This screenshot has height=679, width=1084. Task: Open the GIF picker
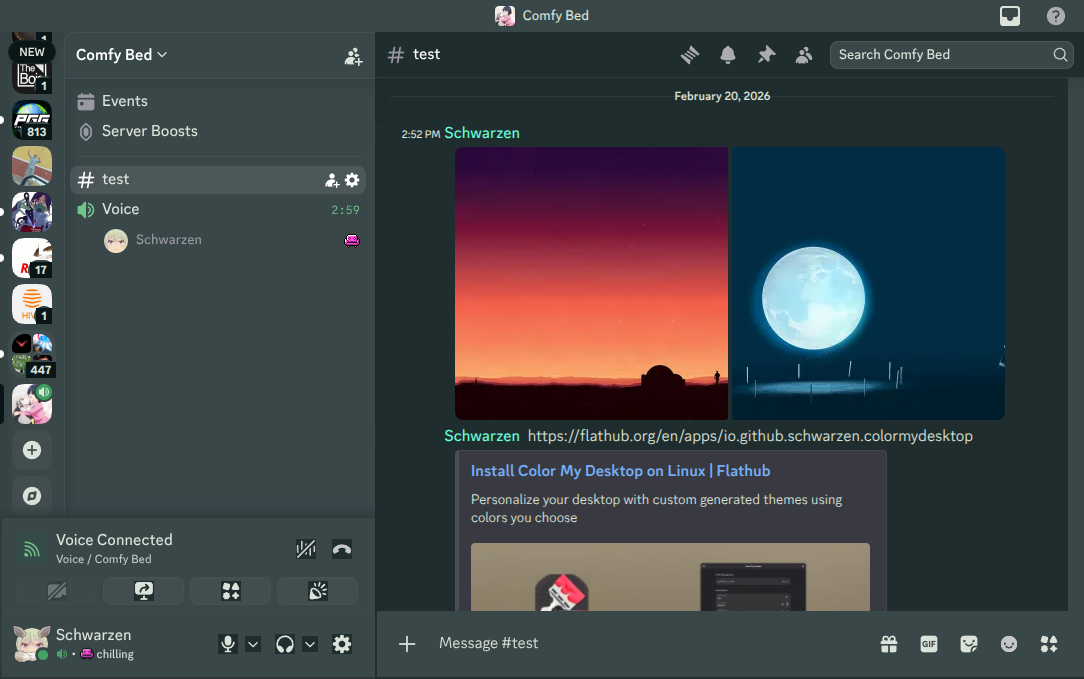(928, 644)
